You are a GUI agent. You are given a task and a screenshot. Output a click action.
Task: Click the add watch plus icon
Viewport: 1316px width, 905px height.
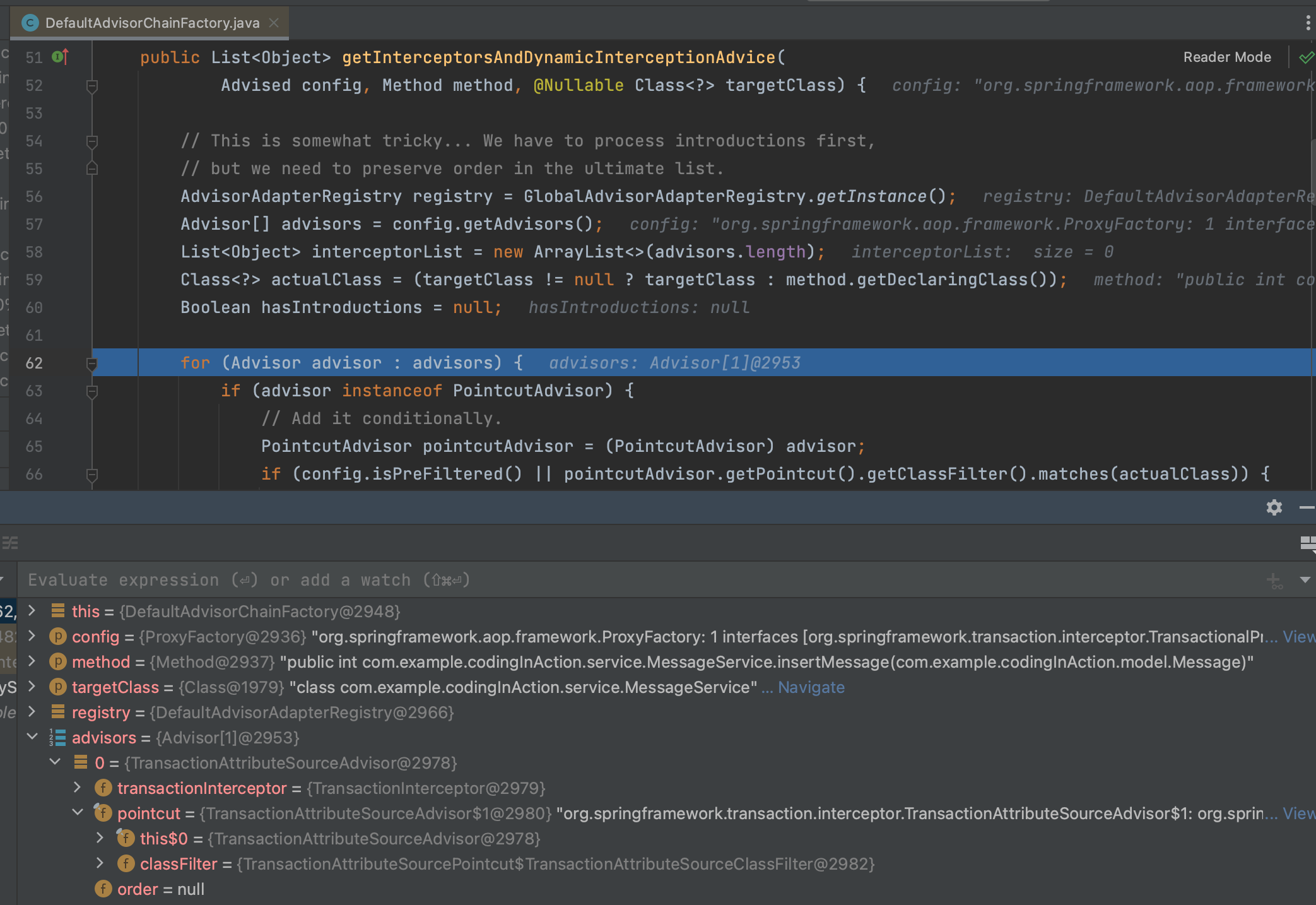click(1274, 580)
